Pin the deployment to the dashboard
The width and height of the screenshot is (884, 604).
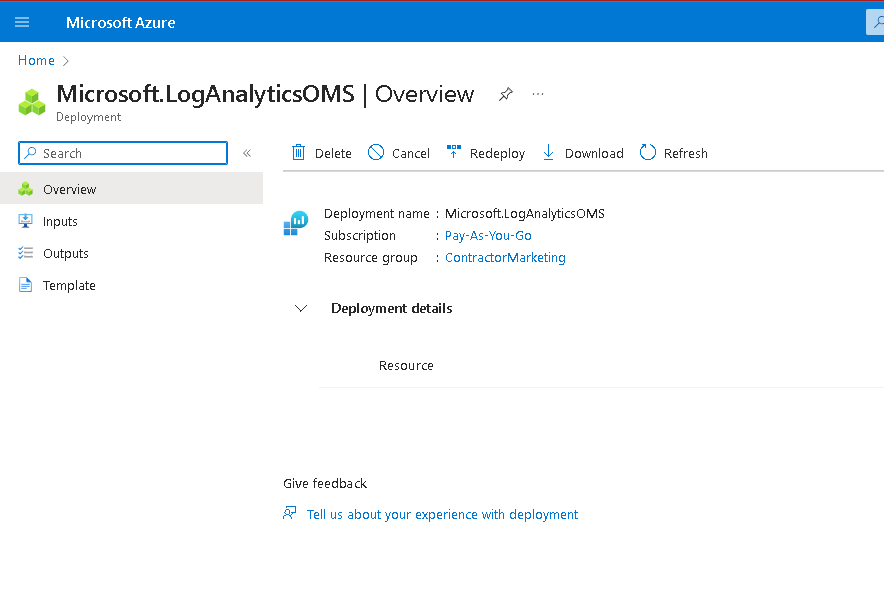click(506, 94)
